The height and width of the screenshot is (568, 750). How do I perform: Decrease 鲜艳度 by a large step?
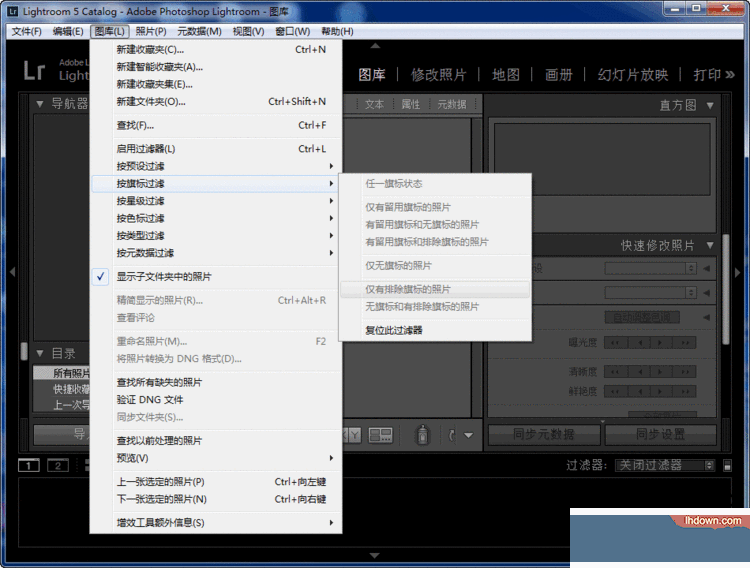(x=616, y=391)
